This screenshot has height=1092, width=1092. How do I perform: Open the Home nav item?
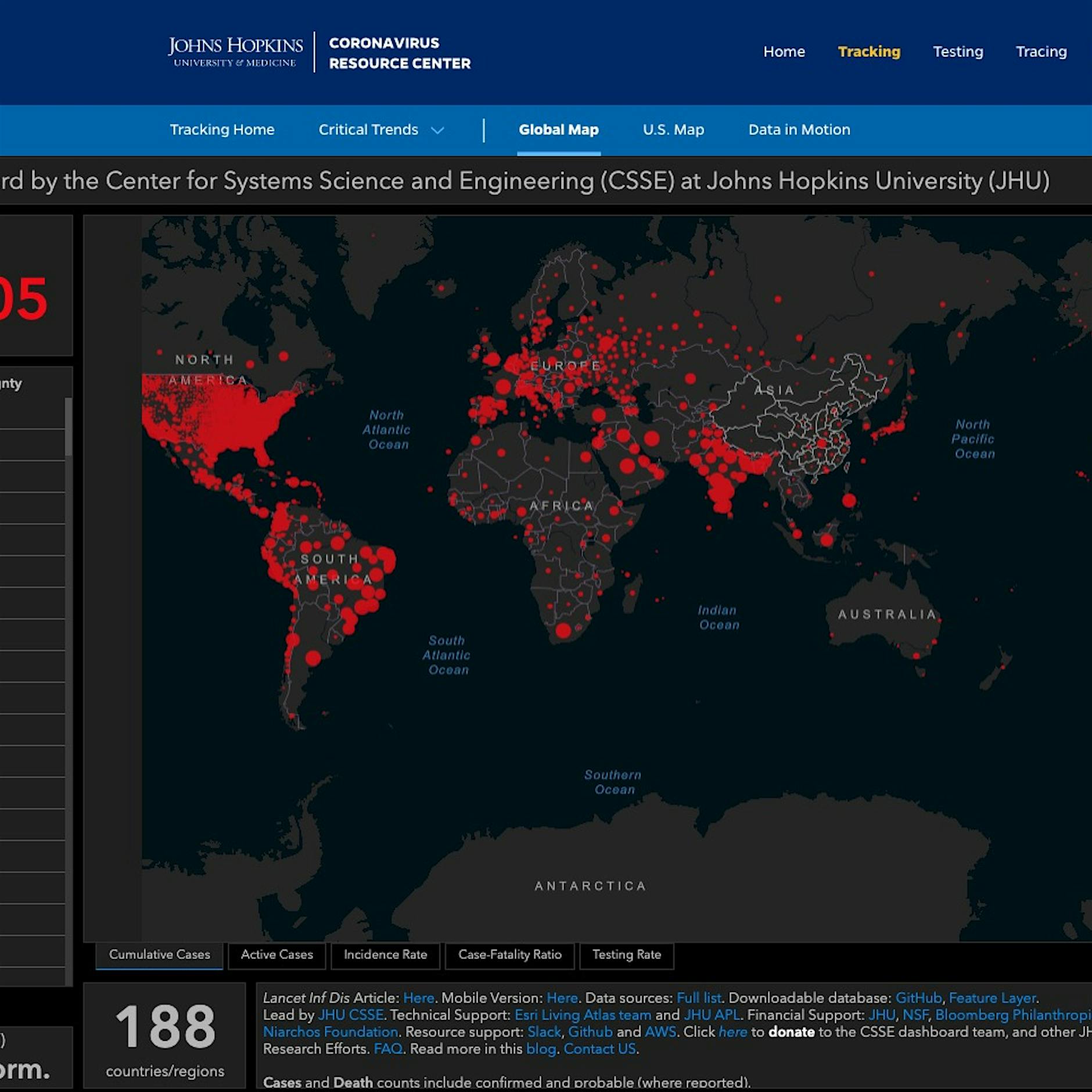pos(784,52)
